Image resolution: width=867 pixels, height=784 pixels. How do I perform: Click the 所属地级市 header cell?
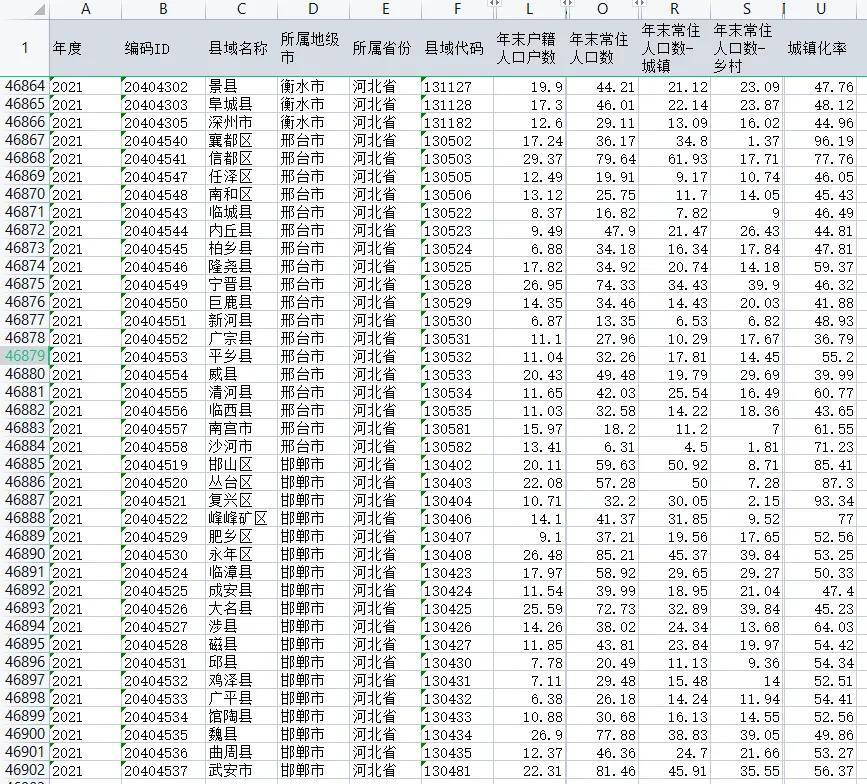coord(313,48)
